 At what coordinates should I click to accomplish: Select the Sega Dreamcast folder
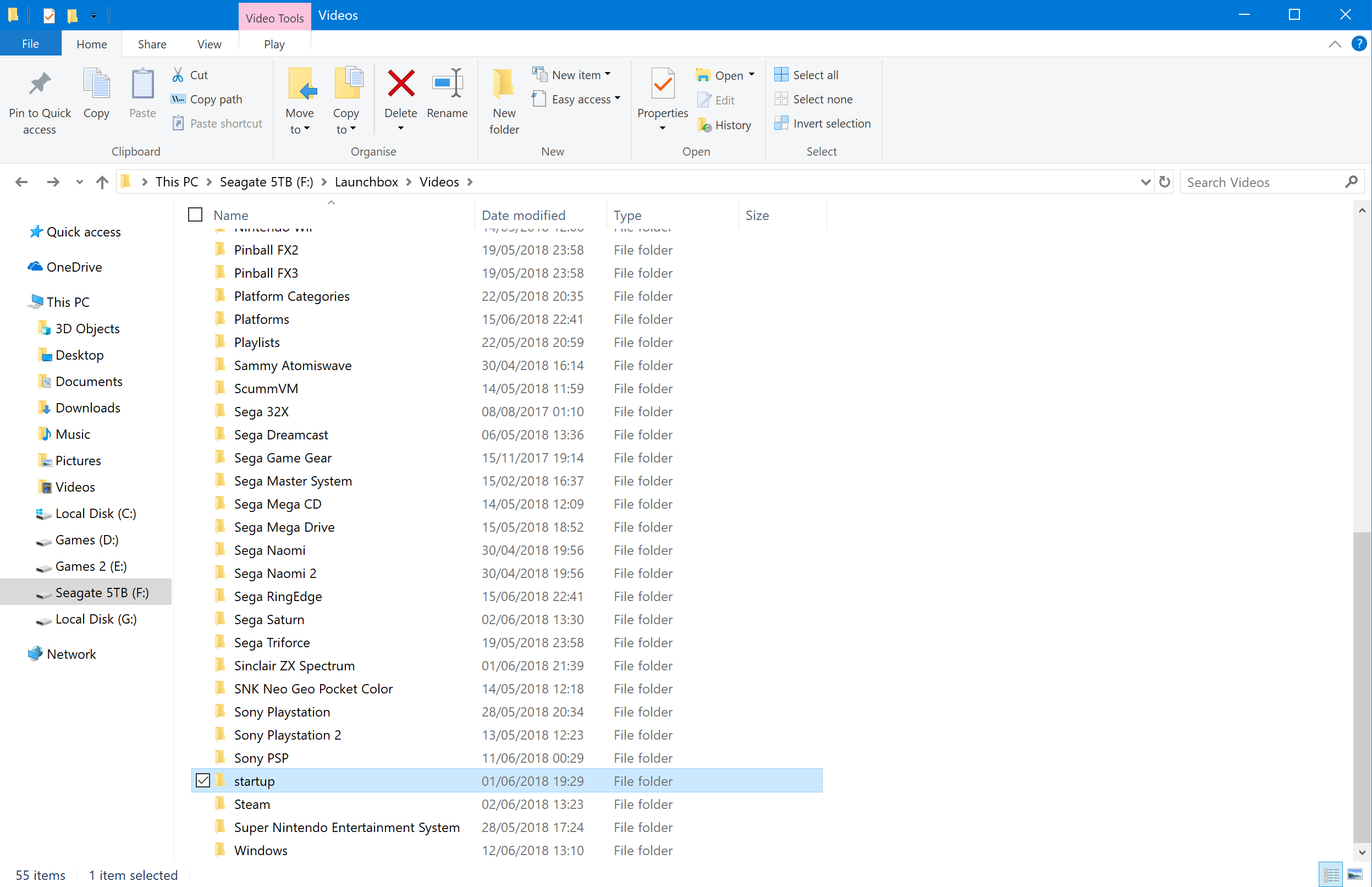tap(507, 434)
